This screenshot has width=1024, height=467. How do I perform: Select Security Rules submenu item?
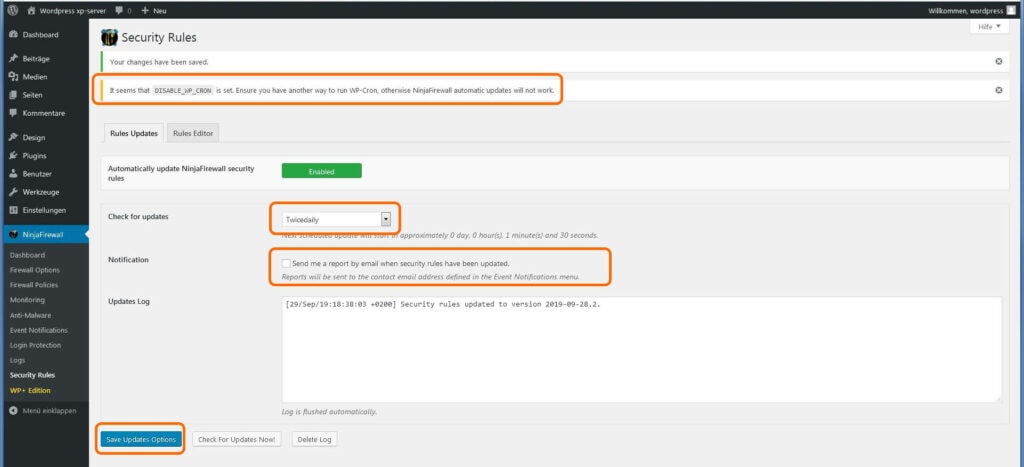click(33, 375)
